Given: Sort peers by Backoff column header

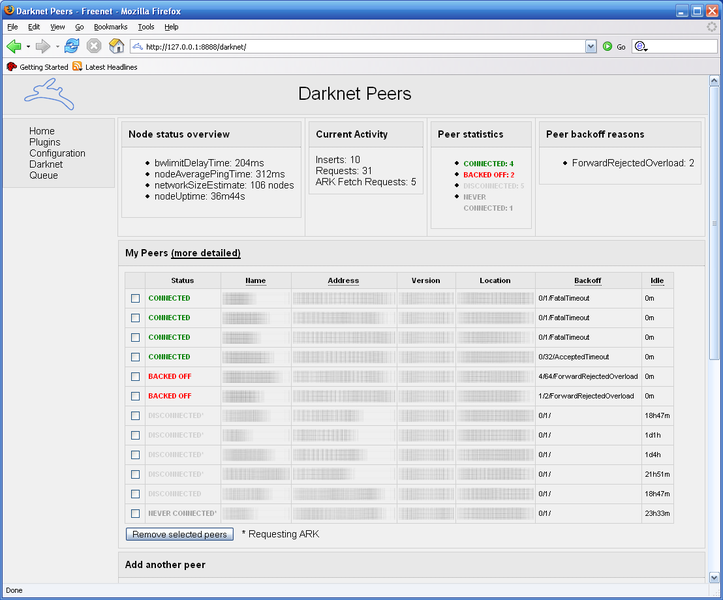Looking at the screenshot, I should 587,280.
